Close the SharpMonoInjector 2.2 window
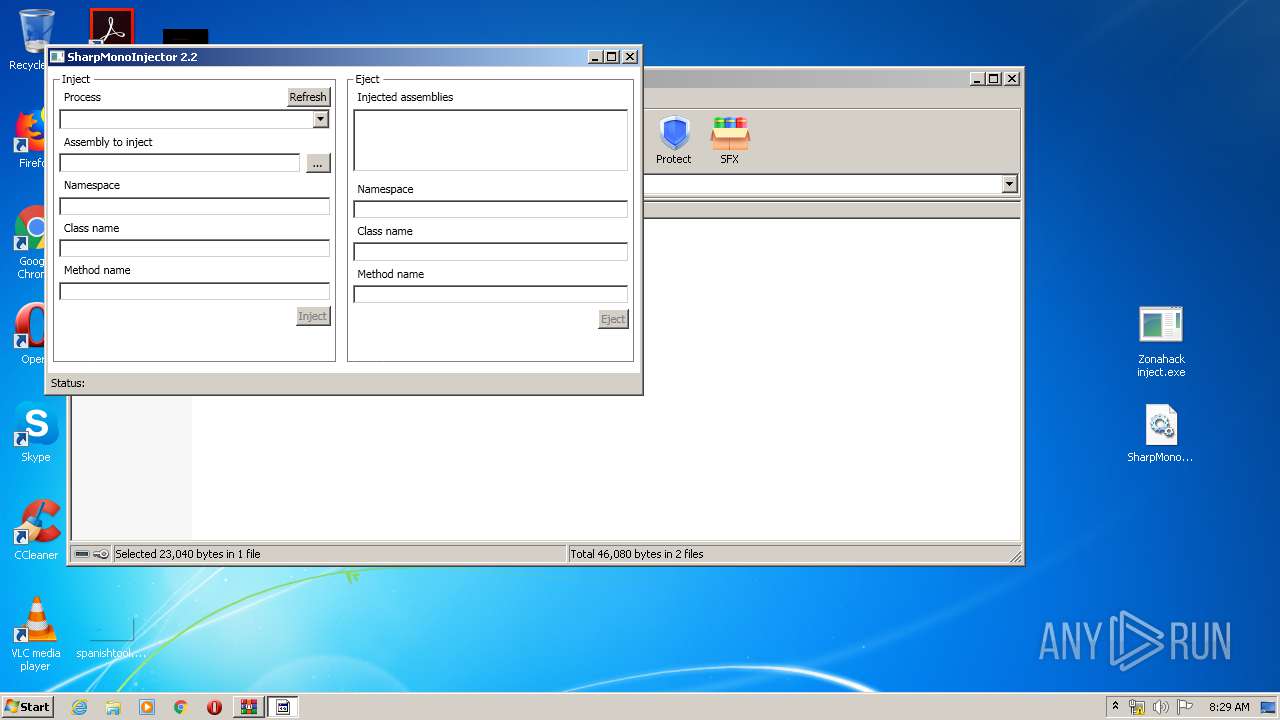Screen dimensions: 1280x720 click(x=630, y=57)
